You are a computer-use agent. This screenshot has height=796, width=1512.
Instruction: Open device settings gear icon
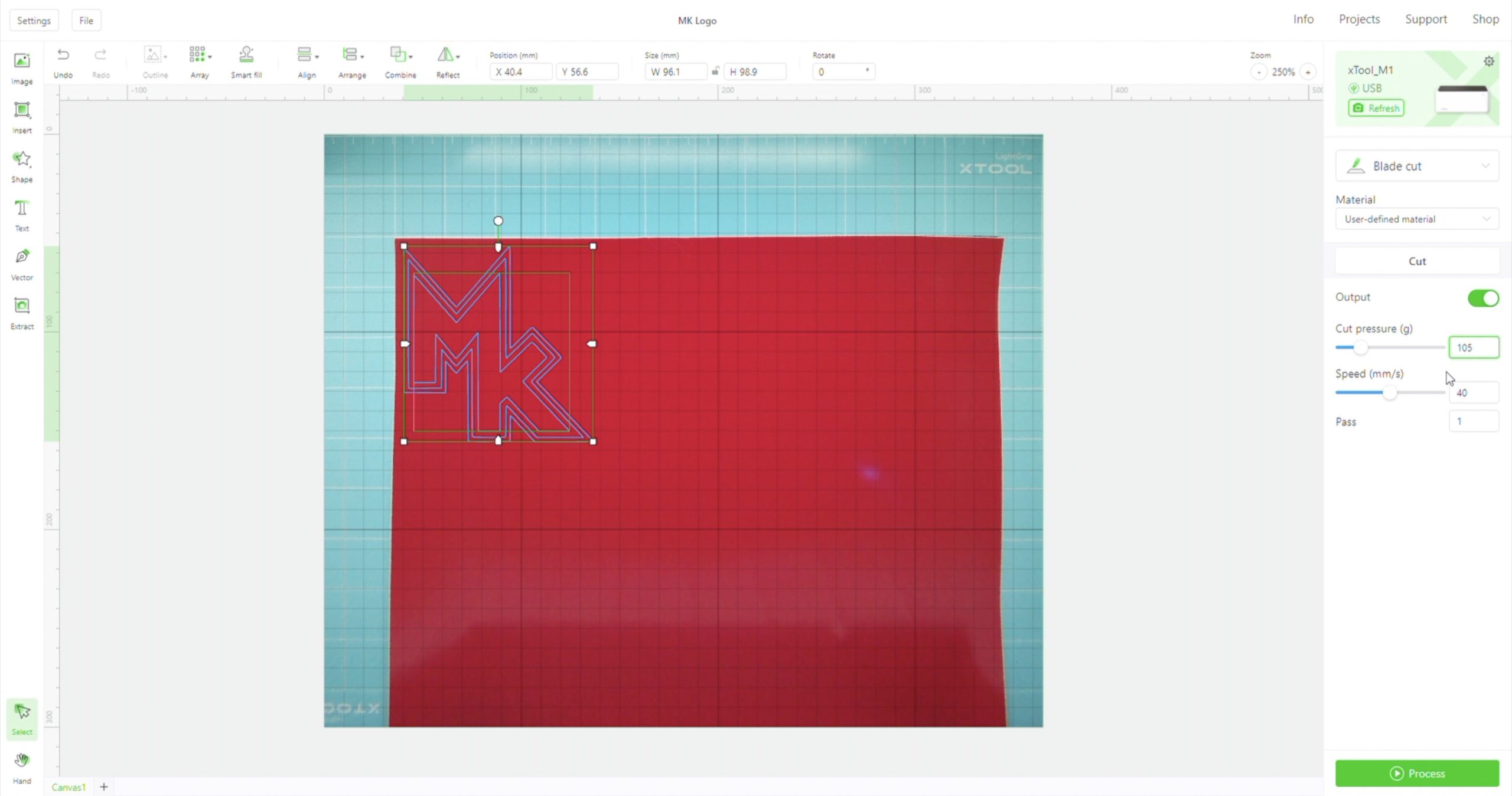point(1488,61)
